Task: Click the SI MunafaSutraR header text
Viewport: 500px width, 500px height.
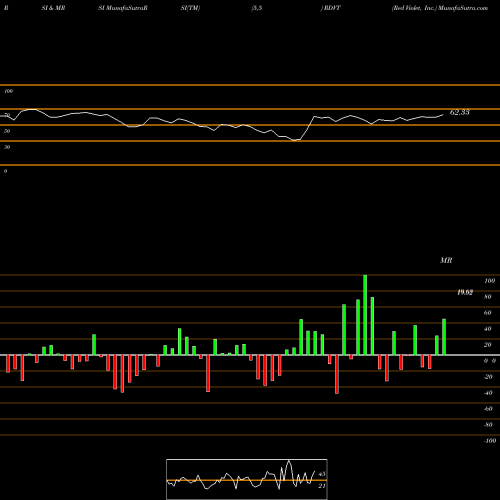Action: pyautogui.click(x=123, y=8)
